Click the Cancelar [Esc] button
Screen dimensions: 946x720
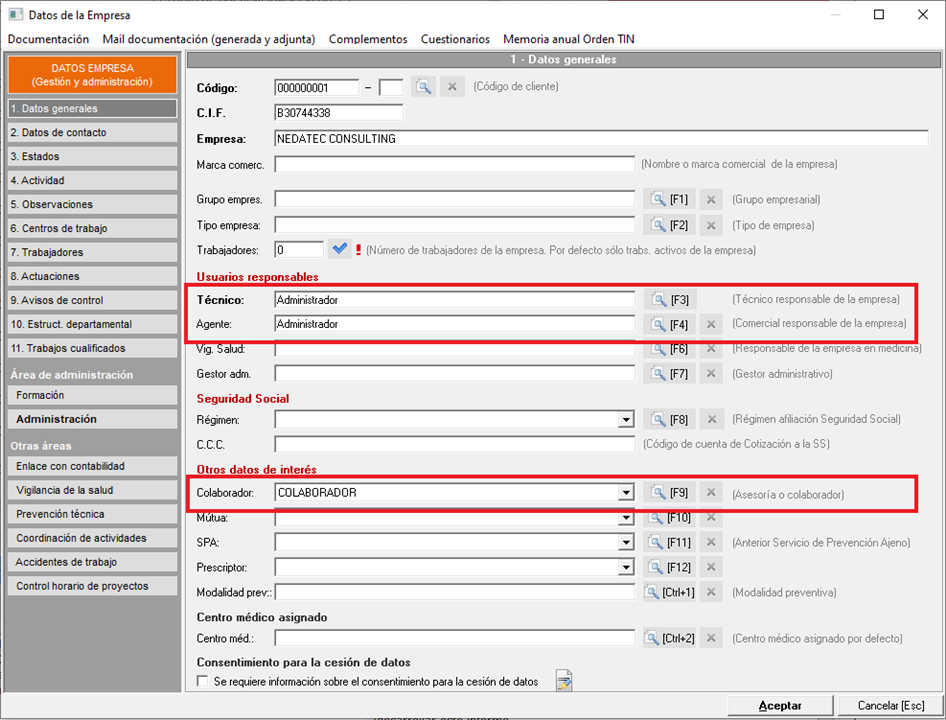tap(884, 705)
